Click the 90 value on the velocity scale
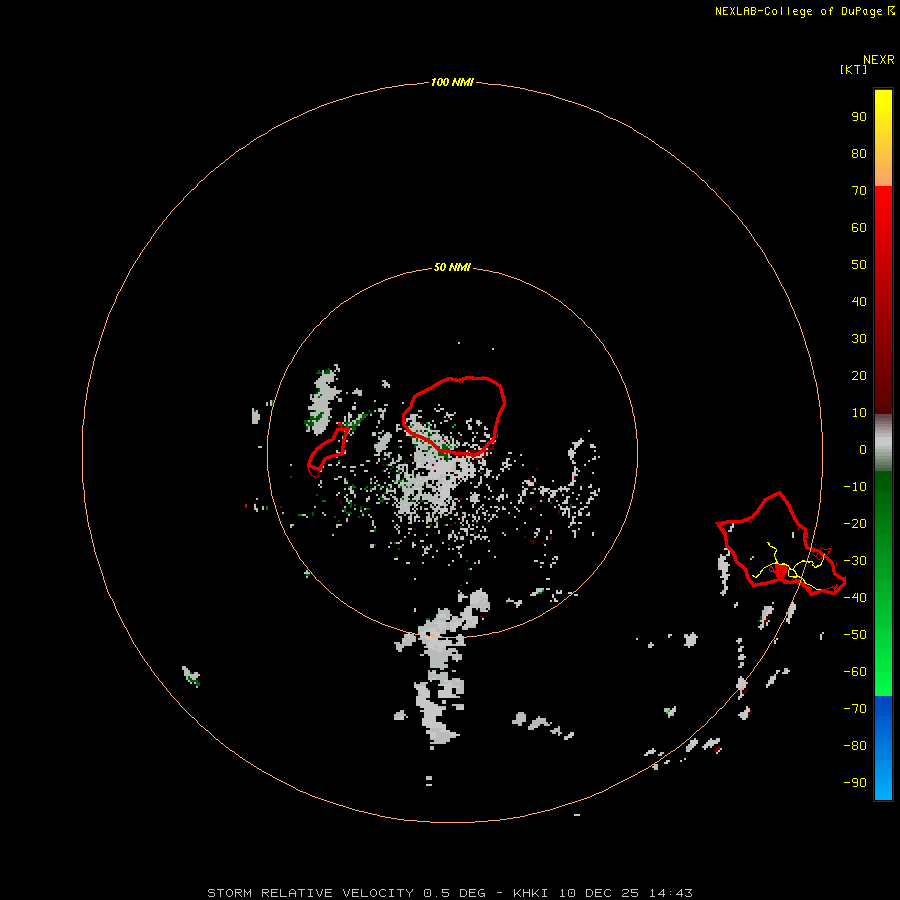The width and height of the screenshot is (900, 900). [x=859, y=117]
